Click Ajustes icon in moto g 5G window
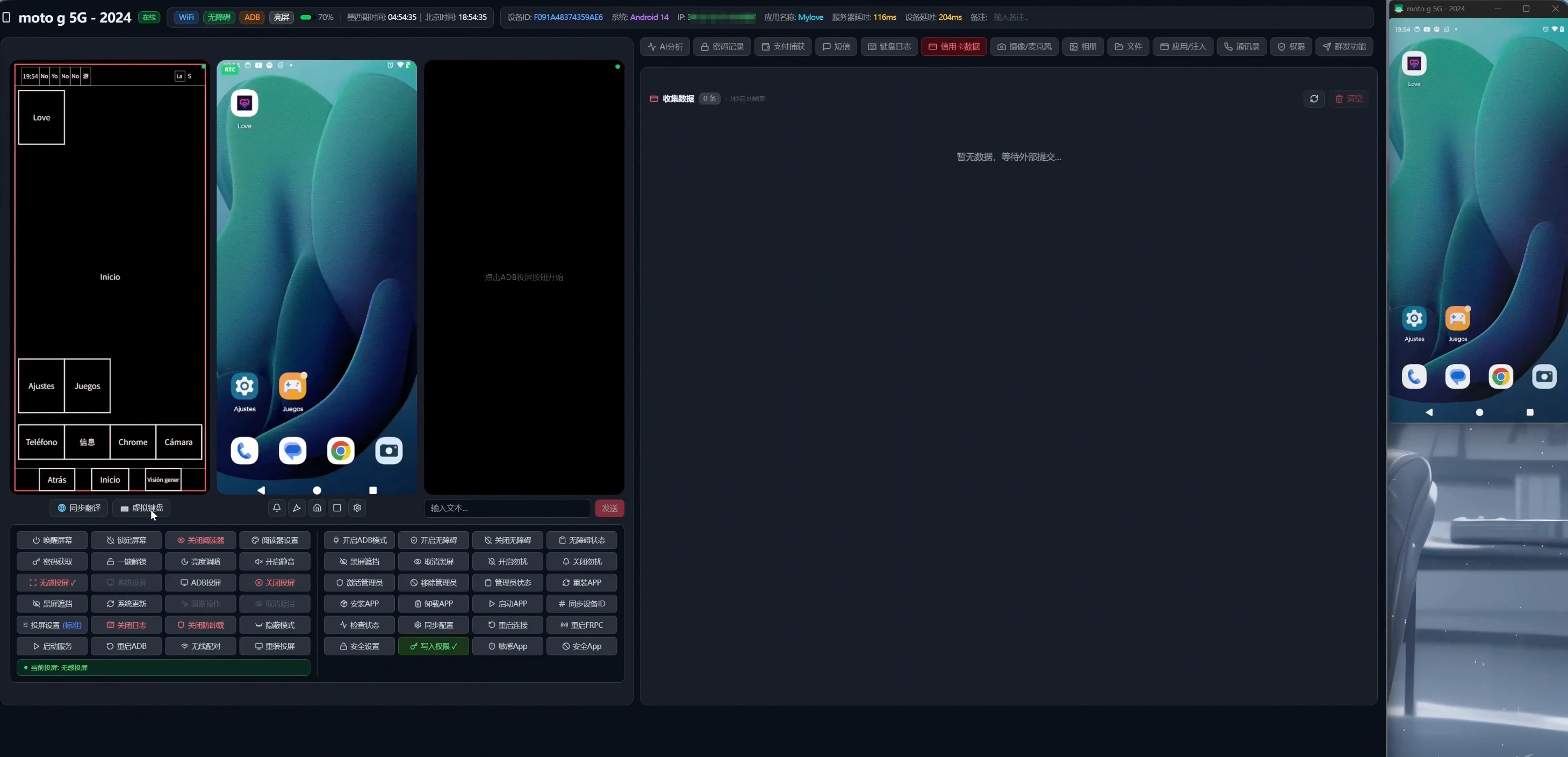 pos(1414,318)
